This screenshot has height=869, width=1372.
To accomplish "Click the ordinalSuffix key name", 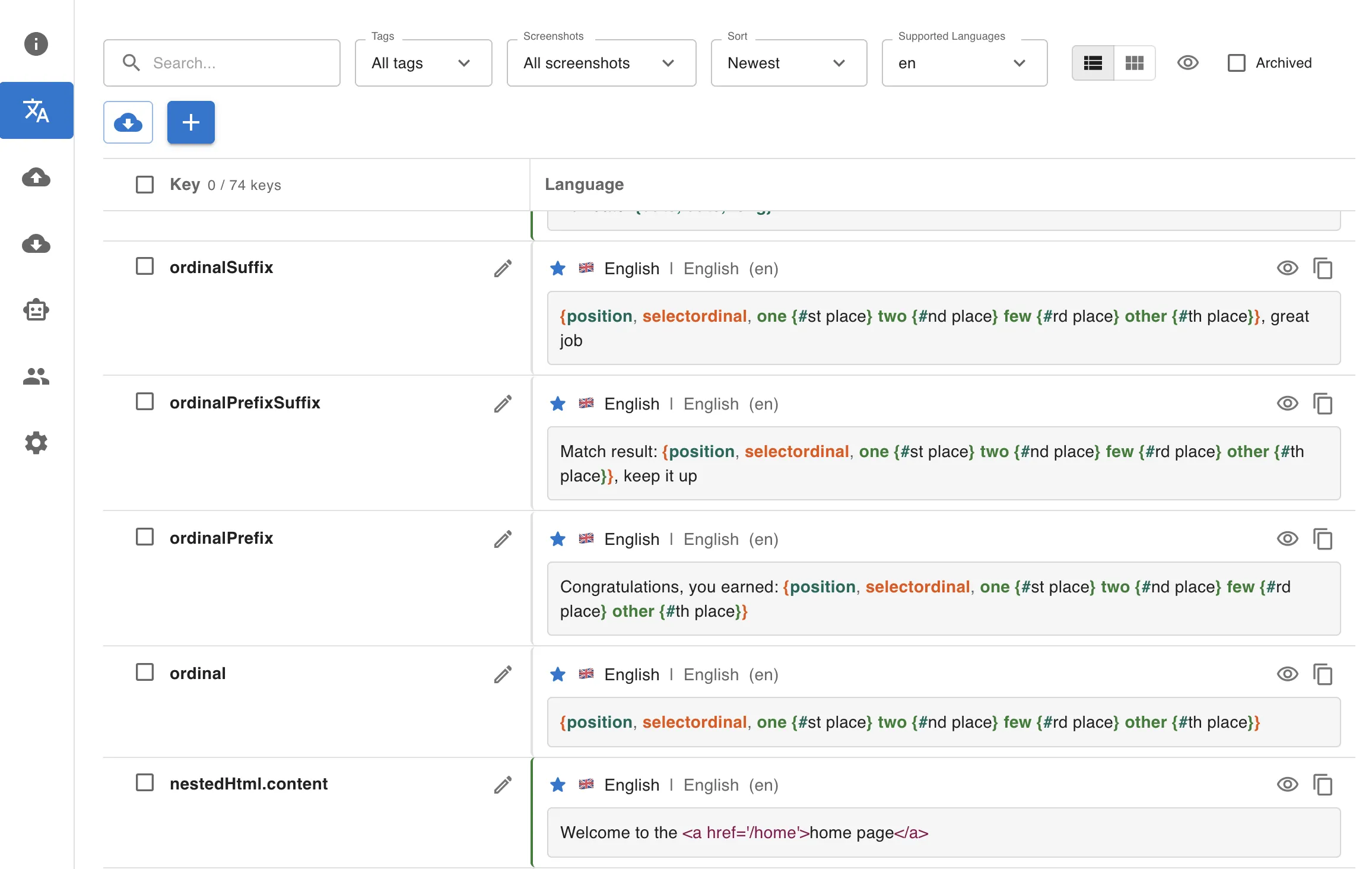I will click(221, 268).
